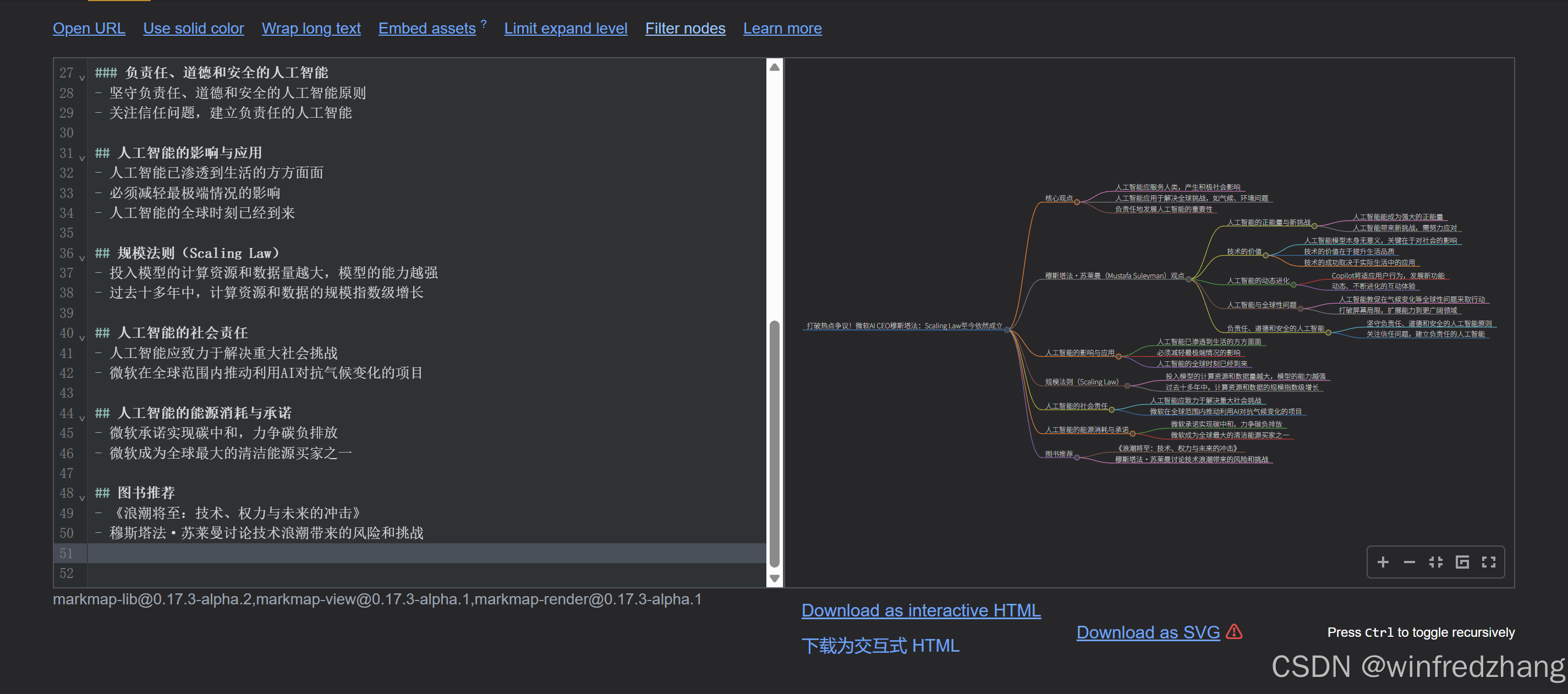Click editor line '## 图书推荐'
The image size is (1568, 694).
[135, 493]
